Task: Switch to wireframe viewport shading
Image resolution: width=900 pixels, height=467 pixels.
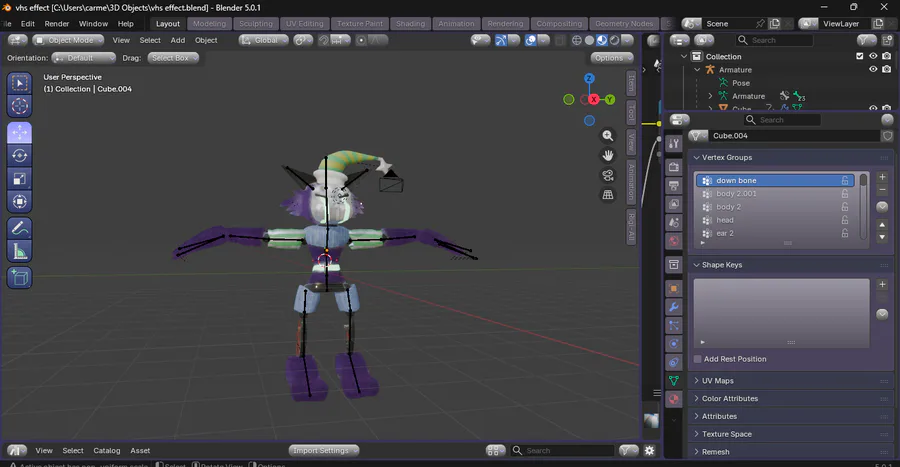Action: tap(577, 40)
